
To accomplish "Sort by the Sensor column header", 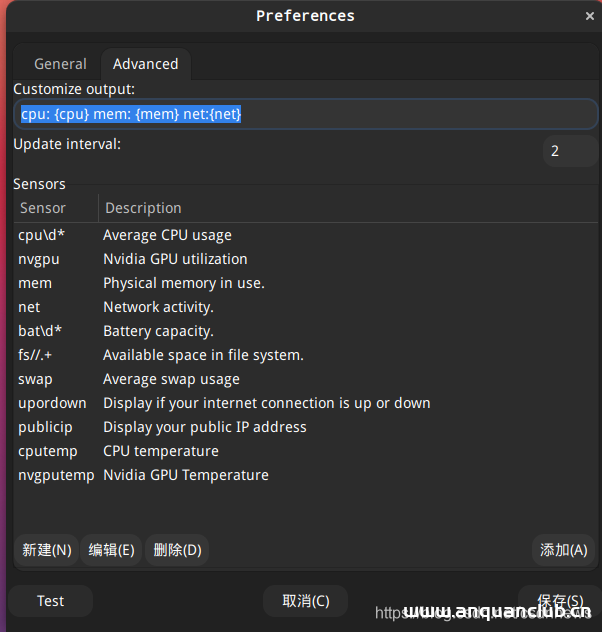I will point(55,208).
